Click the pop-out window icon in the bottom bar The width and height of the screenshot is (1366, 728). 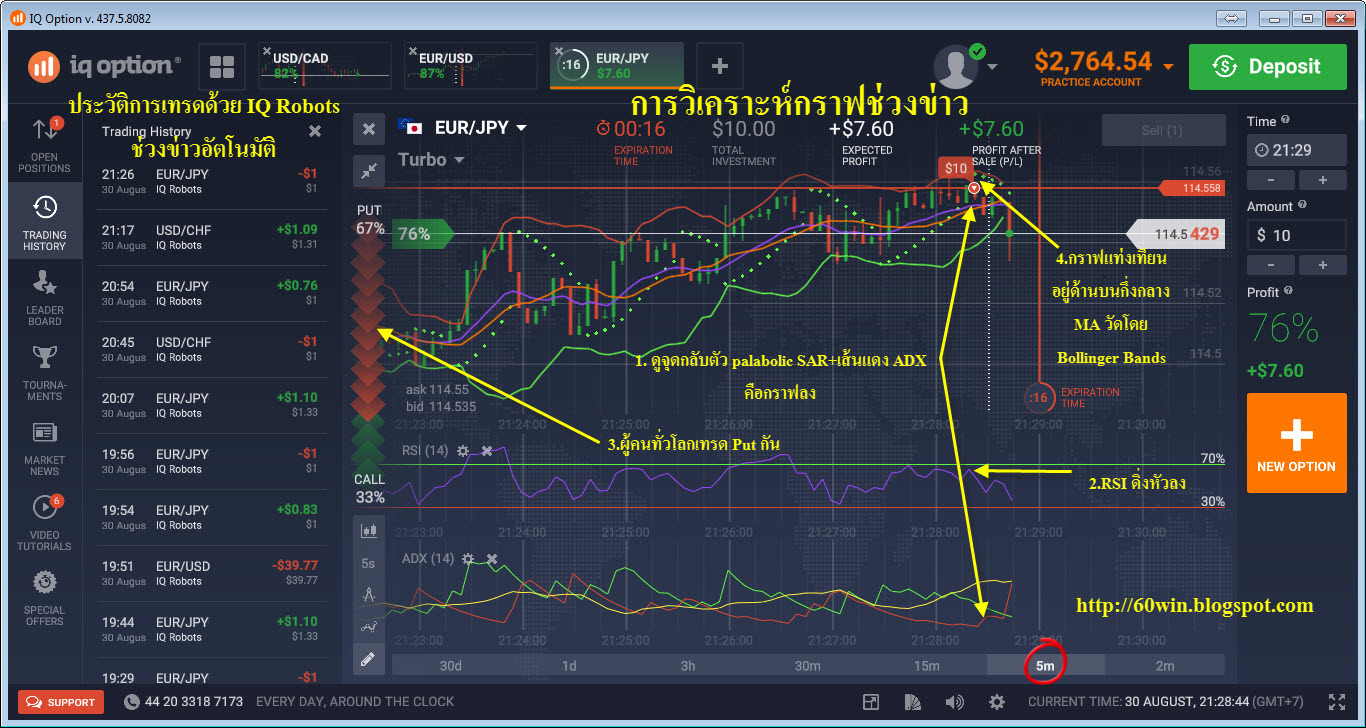pos(871,702)
